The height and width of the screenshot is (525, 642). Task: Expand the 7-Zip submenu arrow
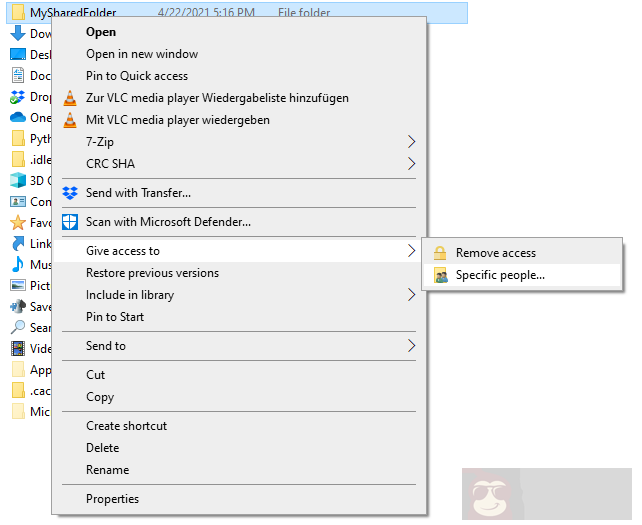click(411, 142)
